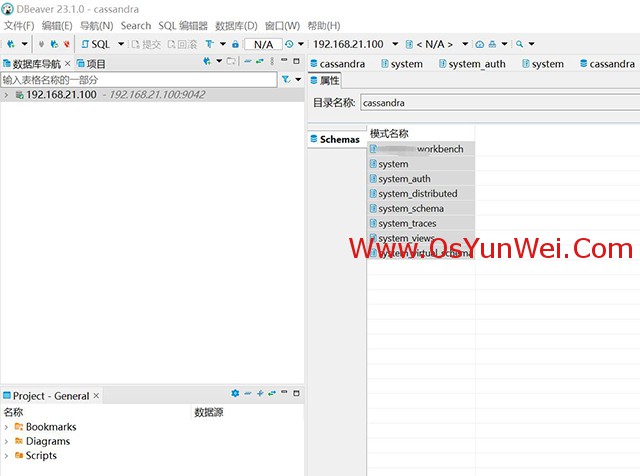This screenshot has height=476, width=640.
Task: Click collapse all icon in navigator panel
Action: (x=248, y=61)
